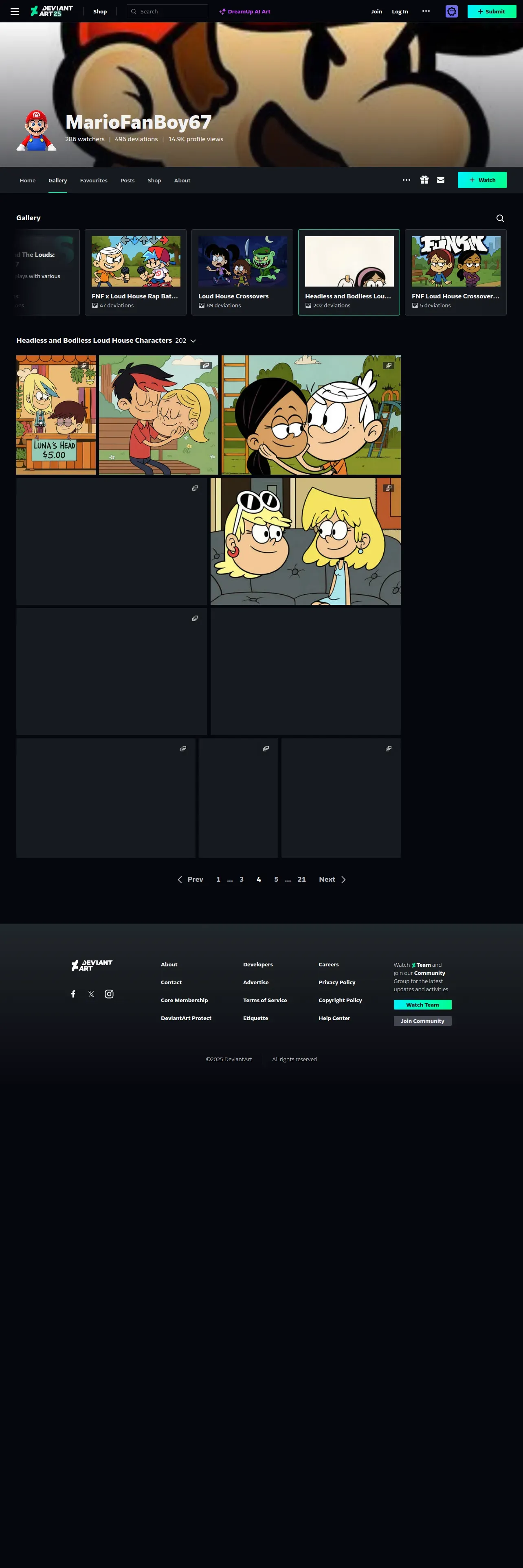Image resolution: width=523 pixels, height=1568 pixels.
Task: Click MarioFanBoy67 Mario avatar
Action: (x=36, y=130)
